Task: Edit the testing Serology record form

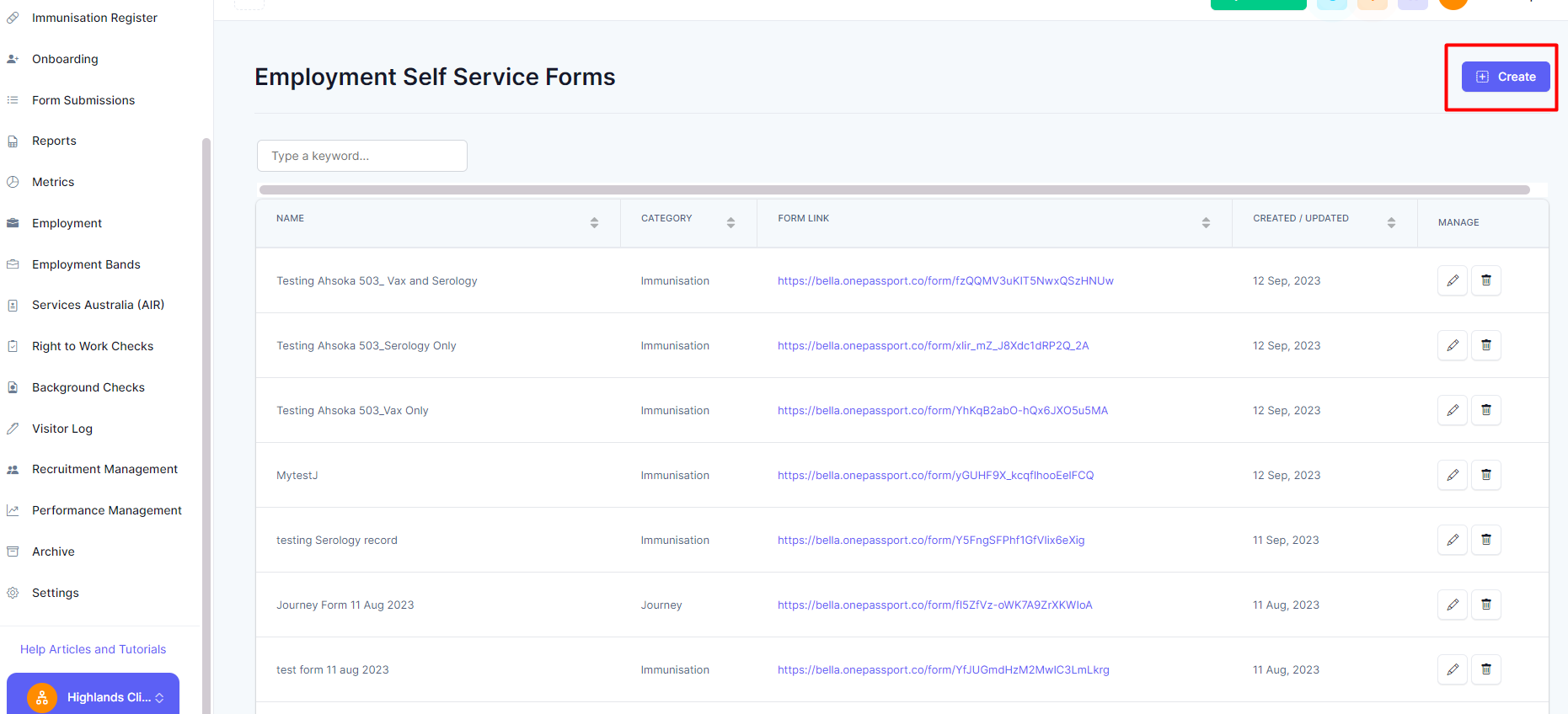Action: (1453, 540)
